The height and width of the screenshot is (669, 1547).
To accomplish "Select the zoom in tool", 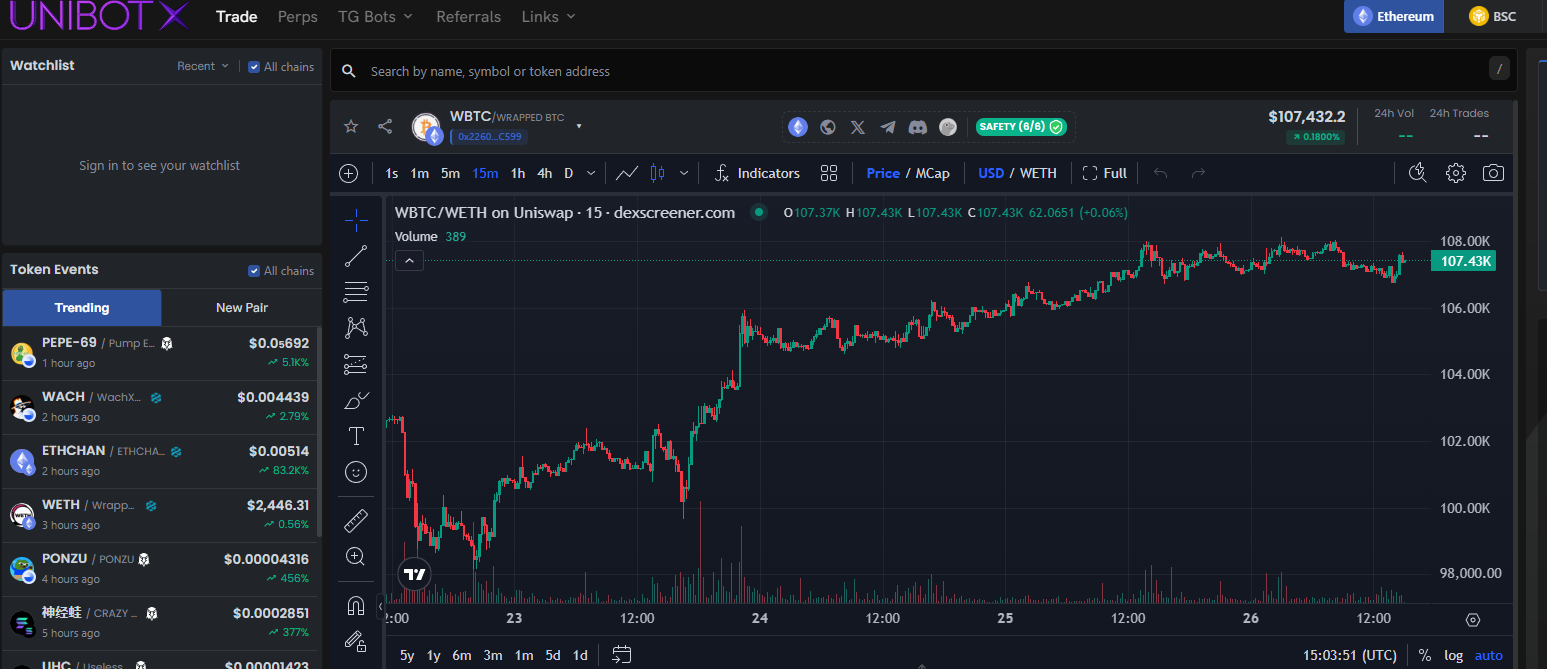I will click(356, 556).
